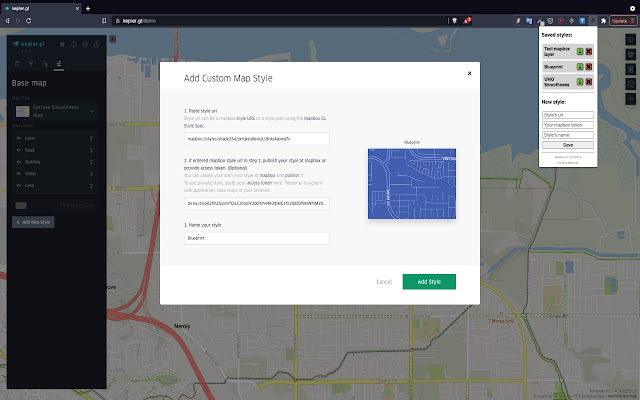Click Save in the extension popup
640x400 pixels.
(568, 145)
